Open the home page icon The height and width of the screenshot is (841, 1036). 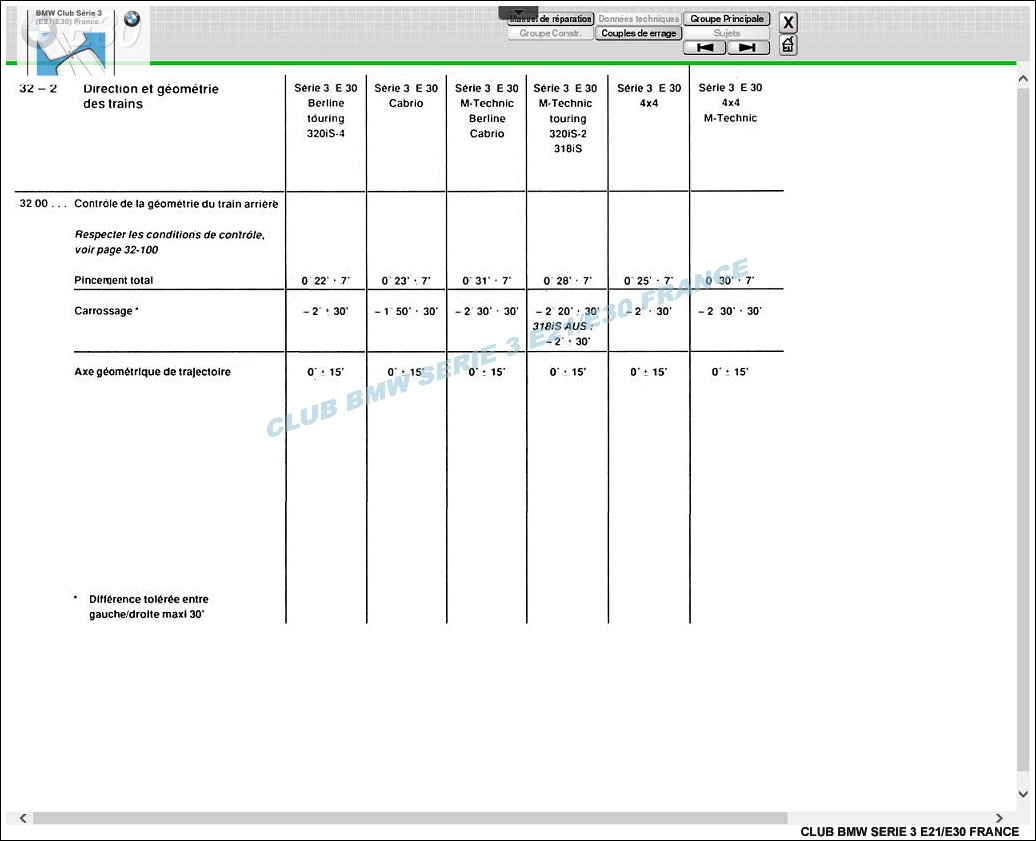788,45
